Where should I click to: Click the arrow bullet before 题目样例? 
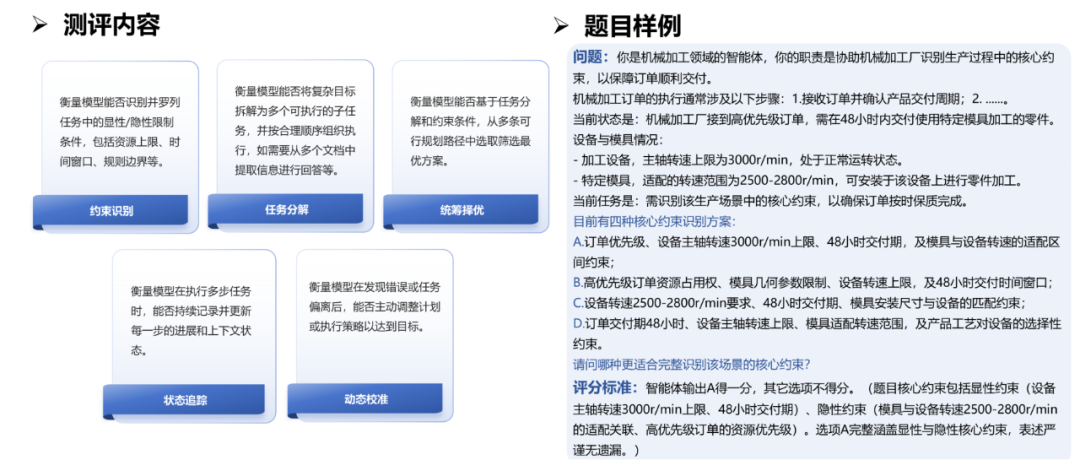pos(561,26)
